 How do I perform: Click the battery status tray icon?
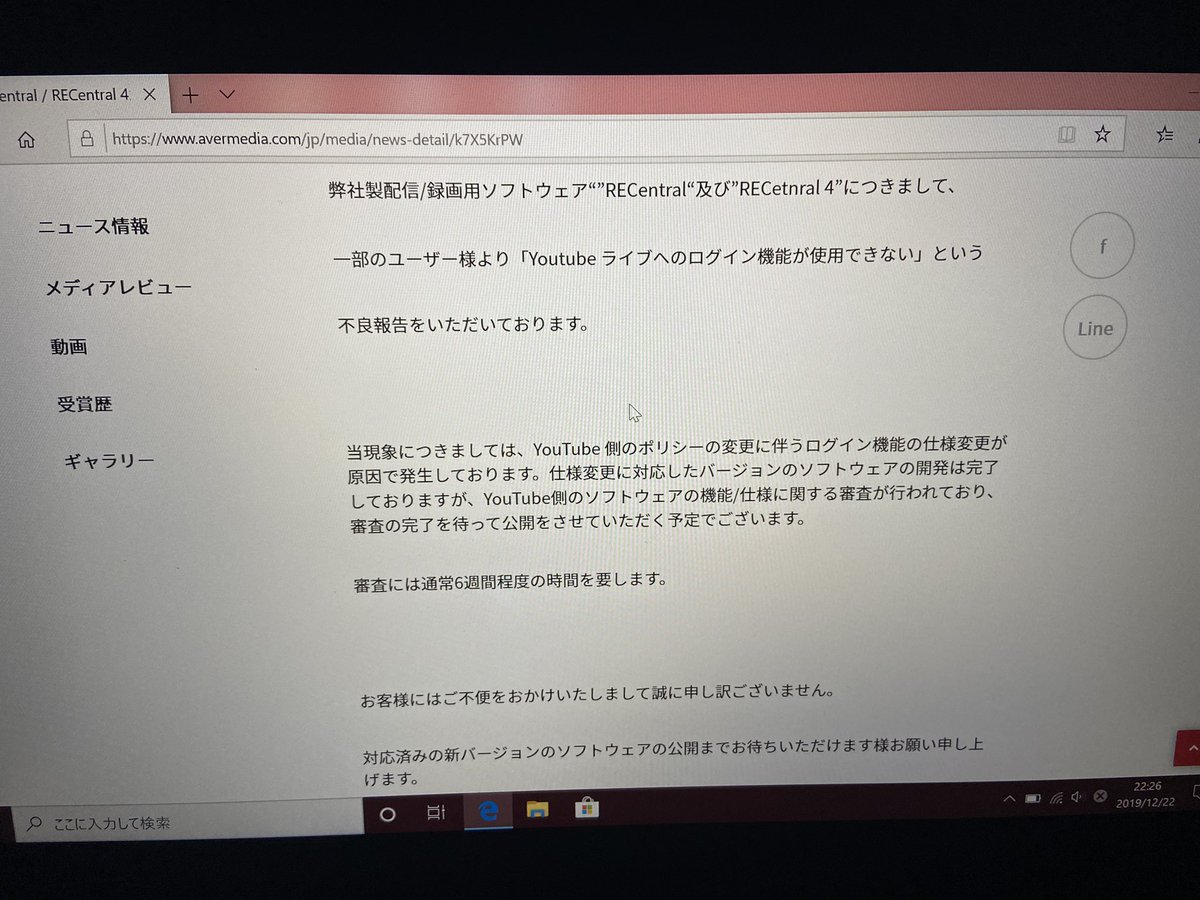click(1033, 798)
